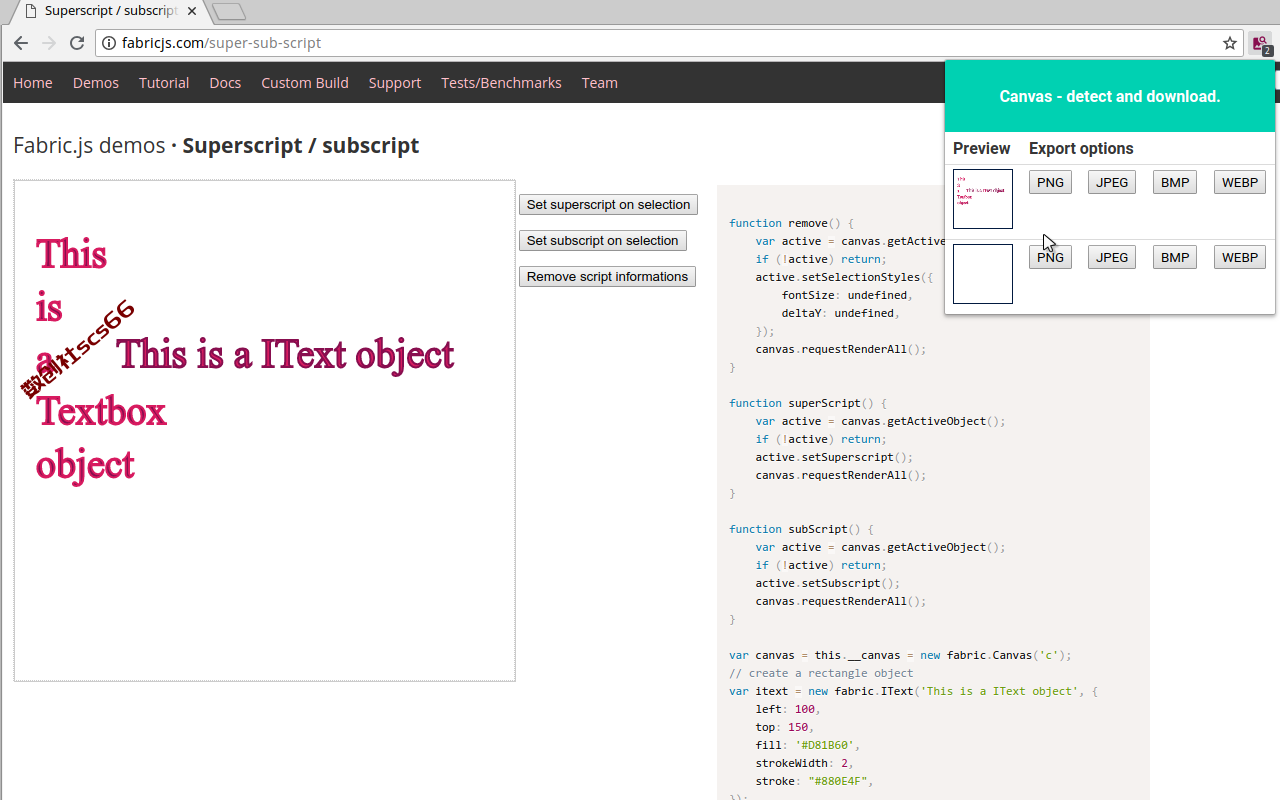Image resolution: width=1280 pixels, height=800 pixels.
Task: Export first canvas as JPEG
Action: coord(1112,182)
